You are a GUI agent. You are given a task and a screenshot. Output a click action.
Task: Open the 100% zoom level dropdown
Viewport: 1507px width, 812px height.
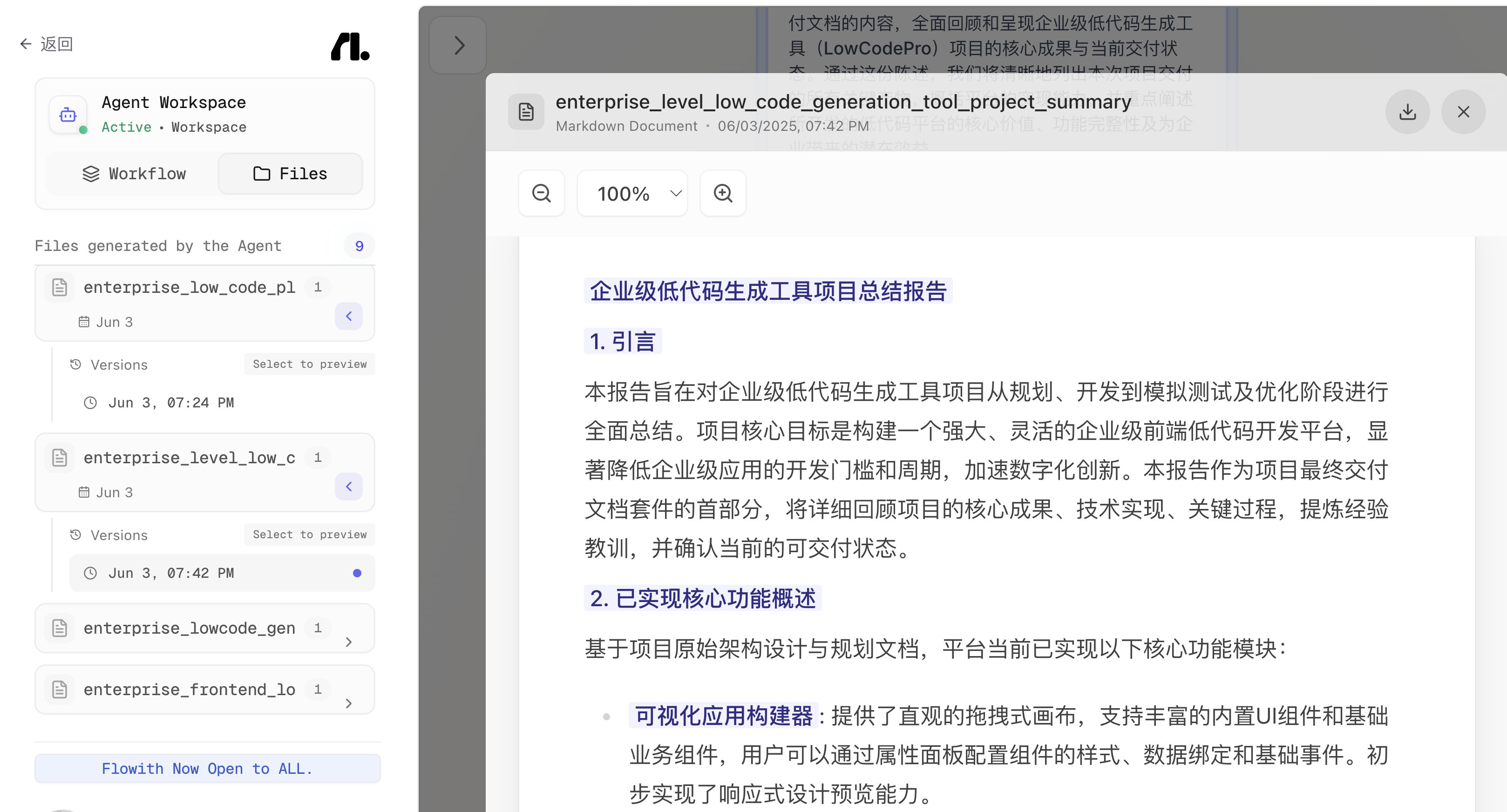pos(632,194)
